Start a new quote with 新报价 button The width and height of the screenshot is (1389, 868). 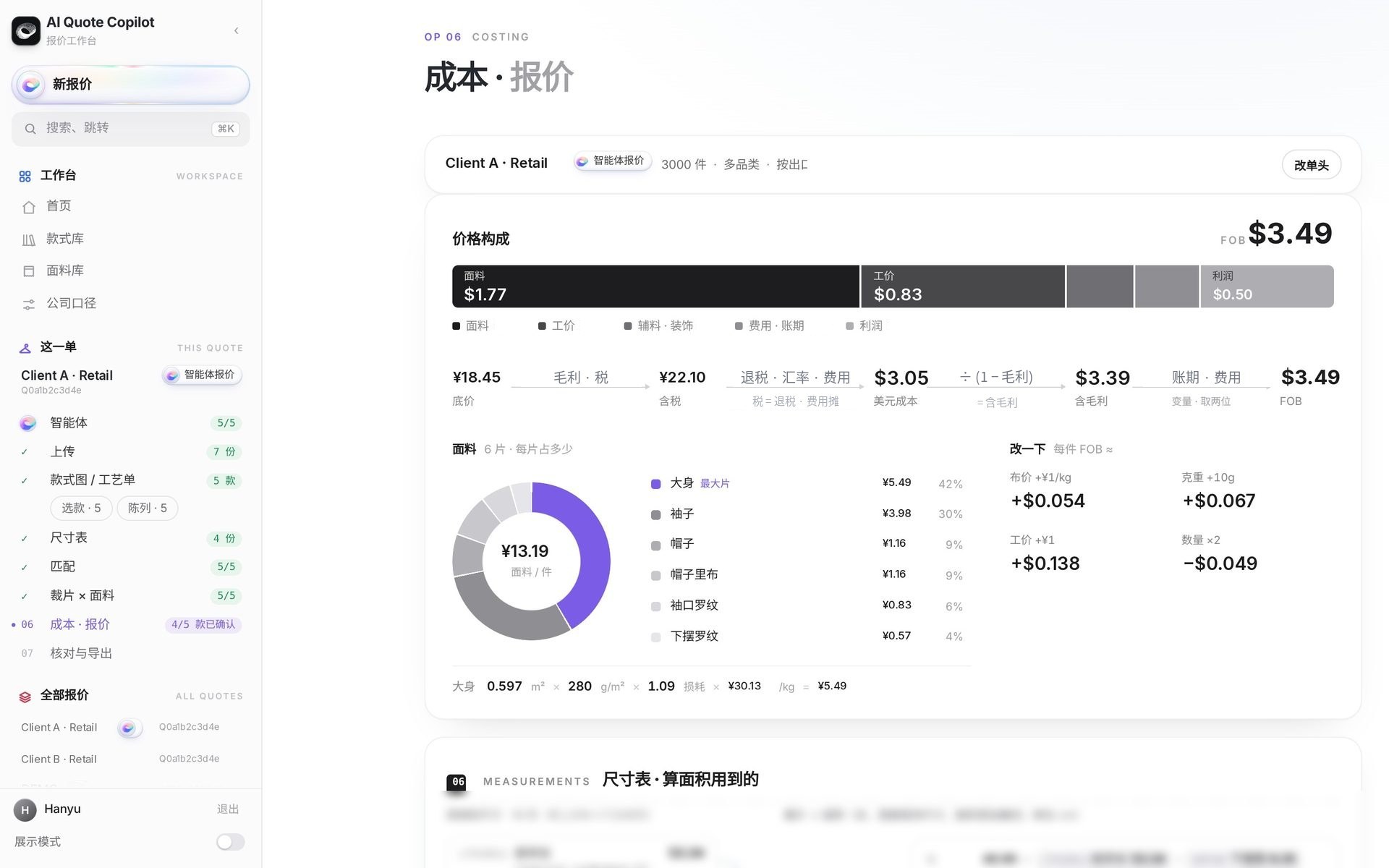coord(131,85)
